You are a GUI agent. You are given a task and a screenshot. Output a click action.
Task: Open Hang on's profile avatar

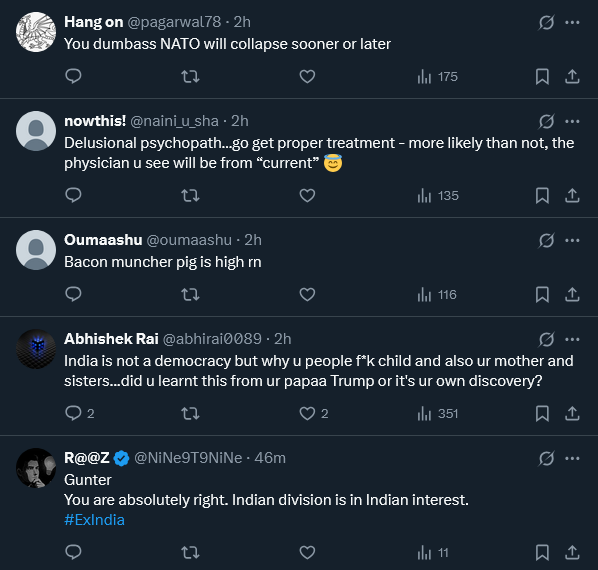click(36, 32)
